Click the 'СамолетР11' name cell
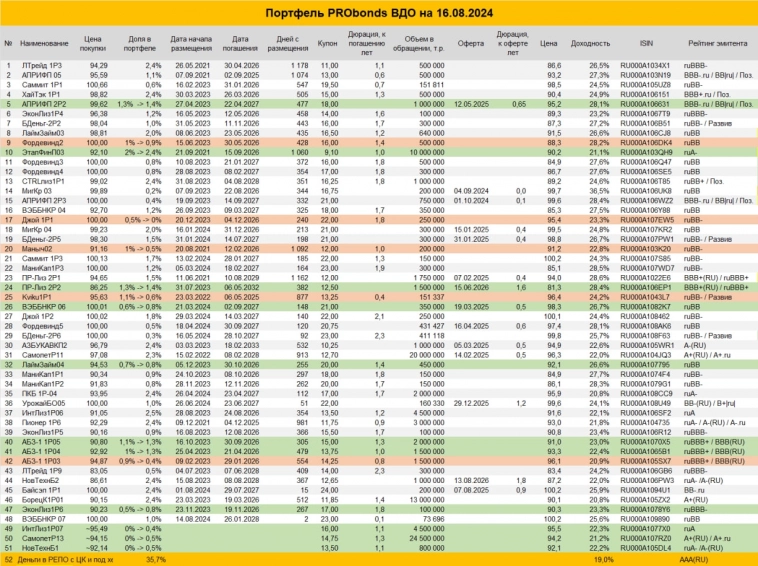The height and width of the screenshot is (566, 758). 43,355
